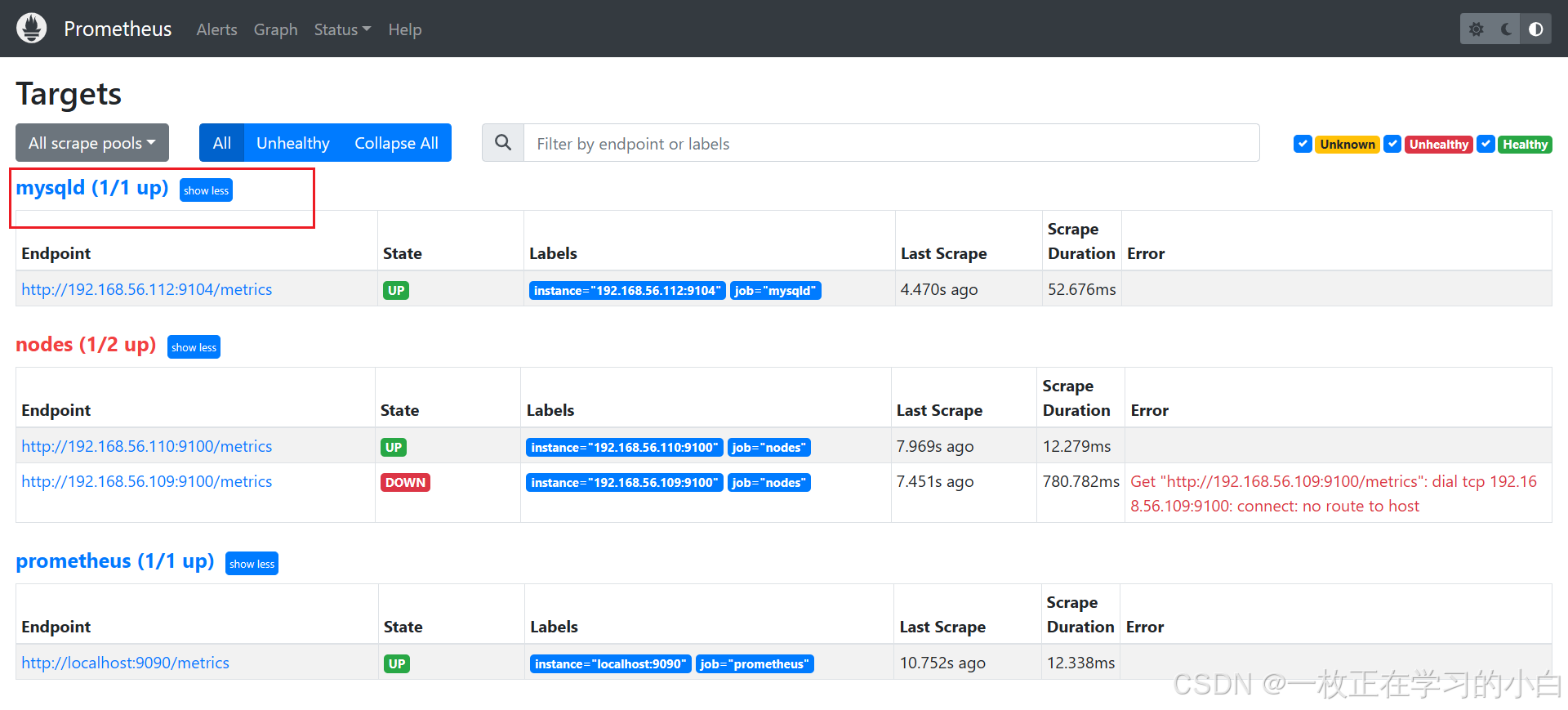This screenshot has height=710, width=1568.
Task: Select the auto contrast theme icon
Action: tap(1536, 29)
